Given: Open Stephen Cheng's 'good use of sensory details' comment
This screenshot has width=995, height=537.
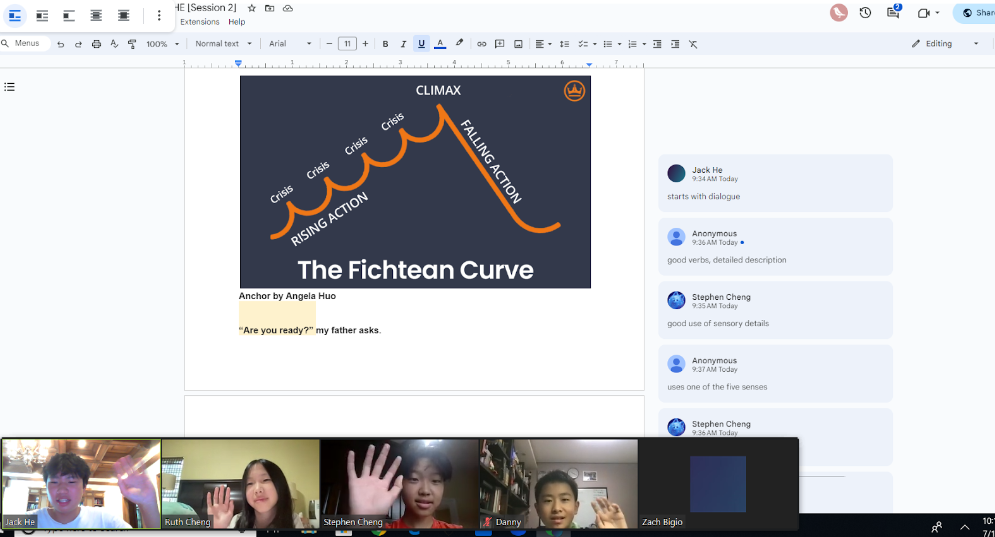Looking at the screenshot, I should click(x=775, y=310).
